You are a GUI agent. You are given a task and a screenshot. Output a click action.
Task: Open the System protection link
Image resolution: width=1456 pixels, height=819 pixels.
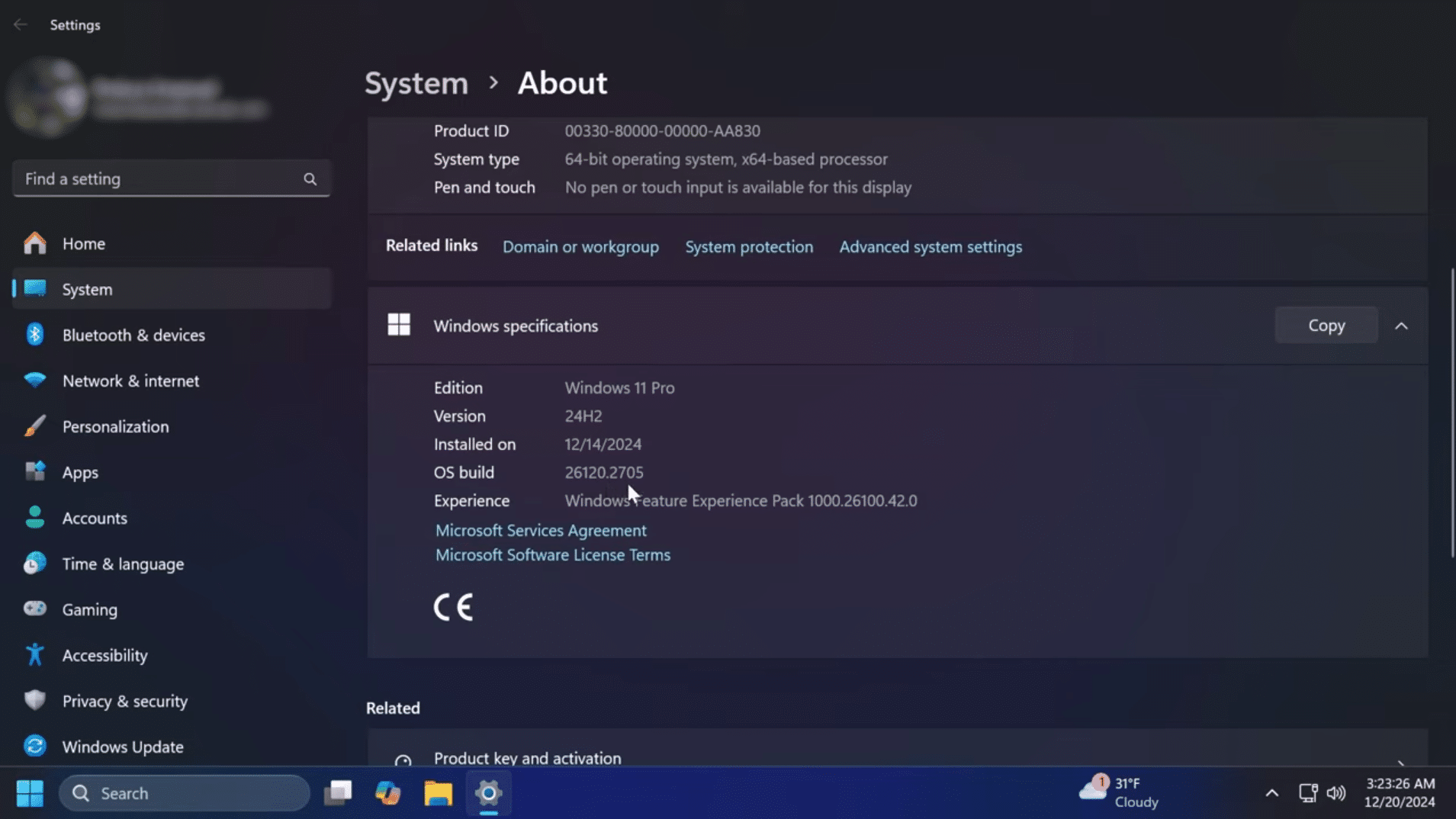(x=749, y=247)
